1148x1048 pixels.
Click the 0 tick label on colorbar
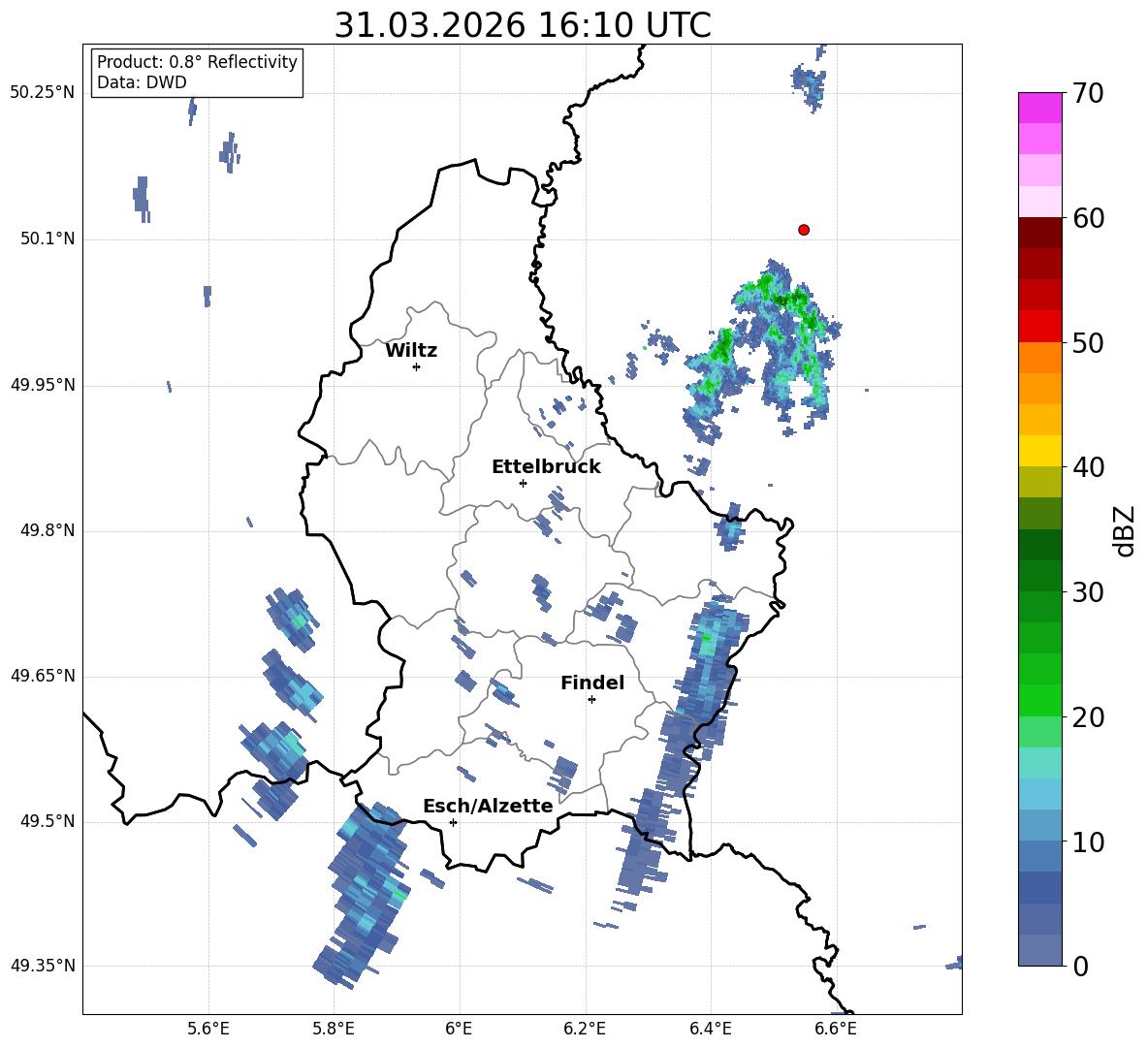click(1079, 966)
